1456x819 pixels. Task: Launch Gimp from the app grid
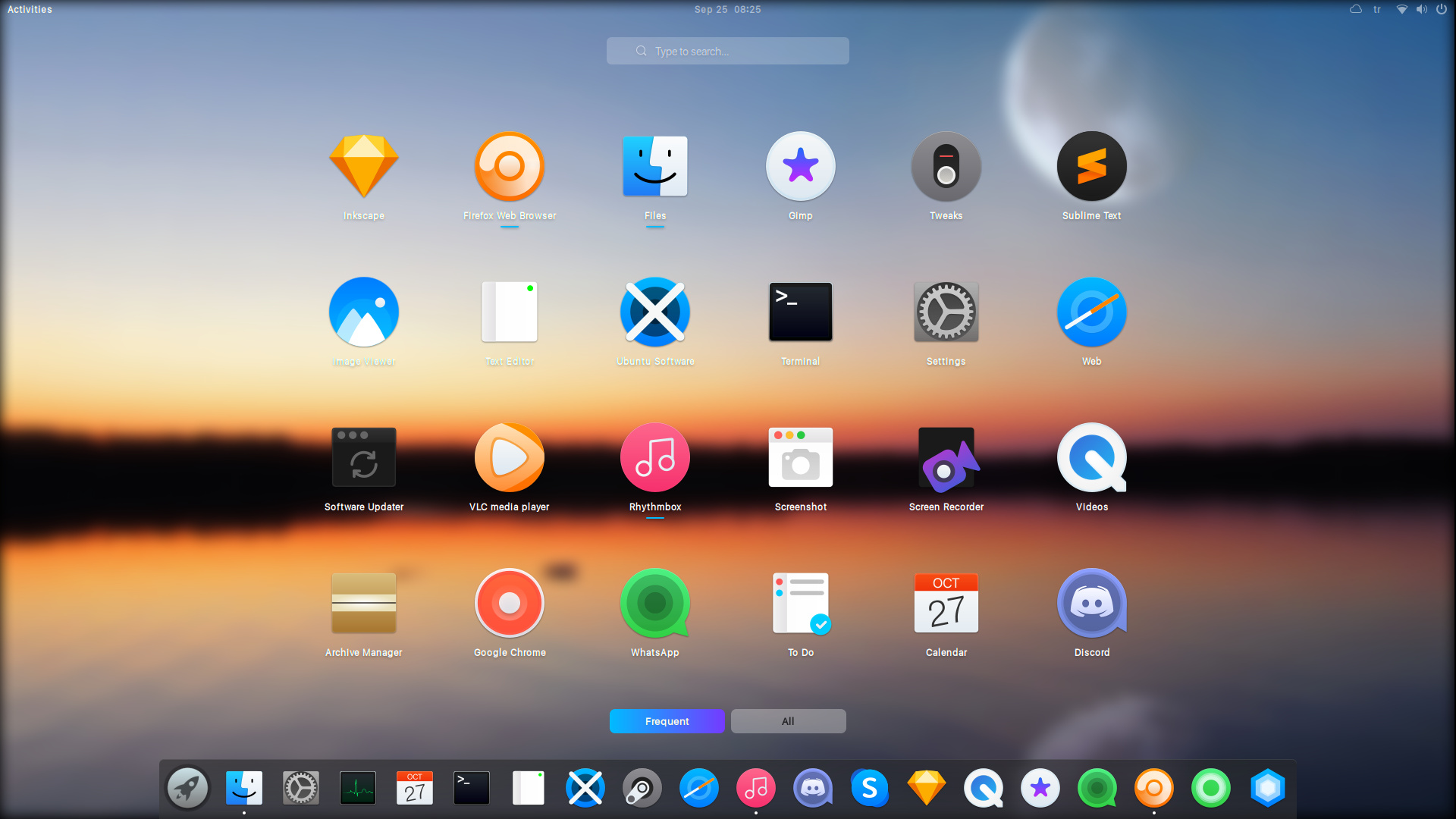pos(801,166)
